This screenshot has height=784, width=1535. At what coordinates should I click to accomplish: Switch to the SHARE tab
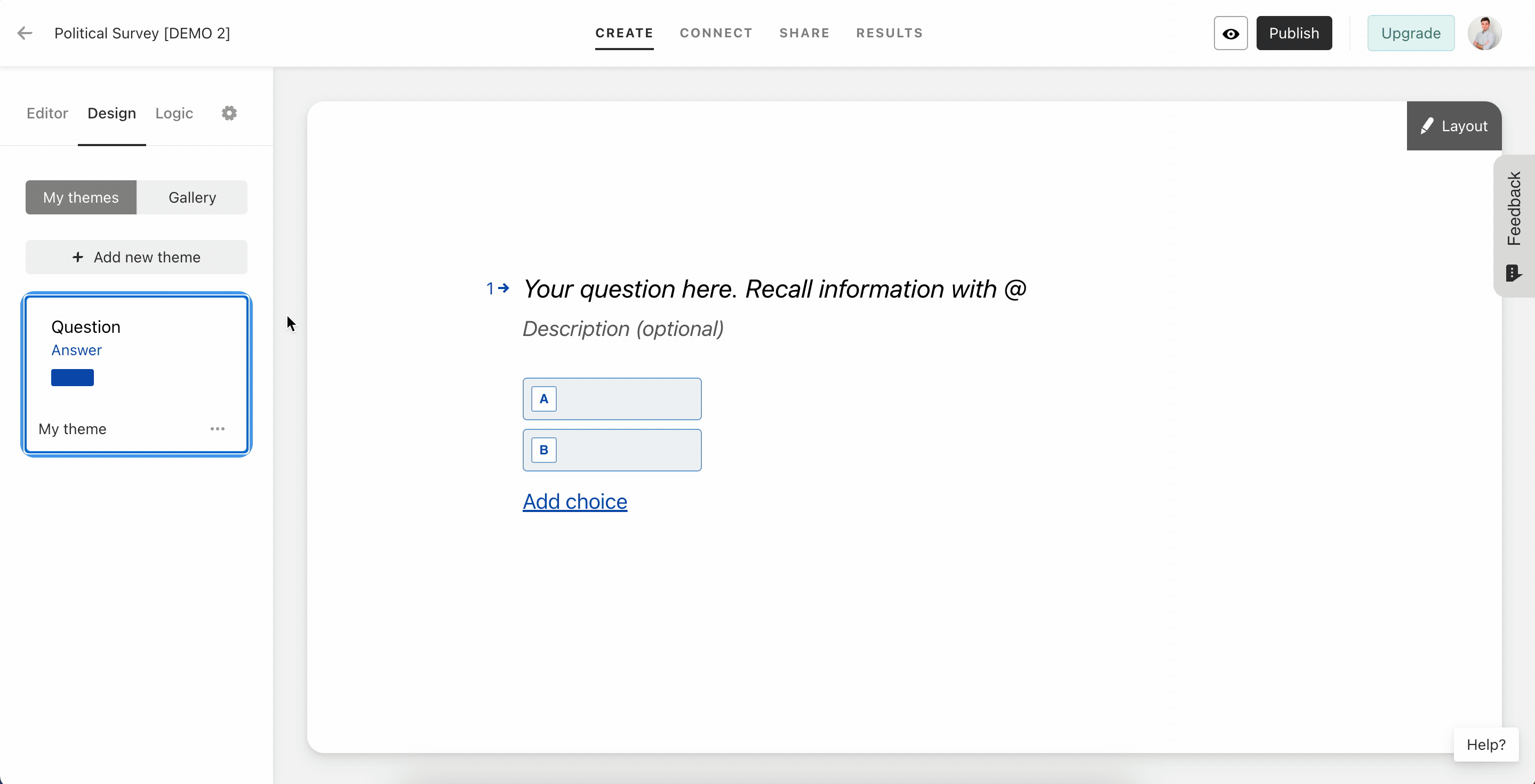click(804, 34)
